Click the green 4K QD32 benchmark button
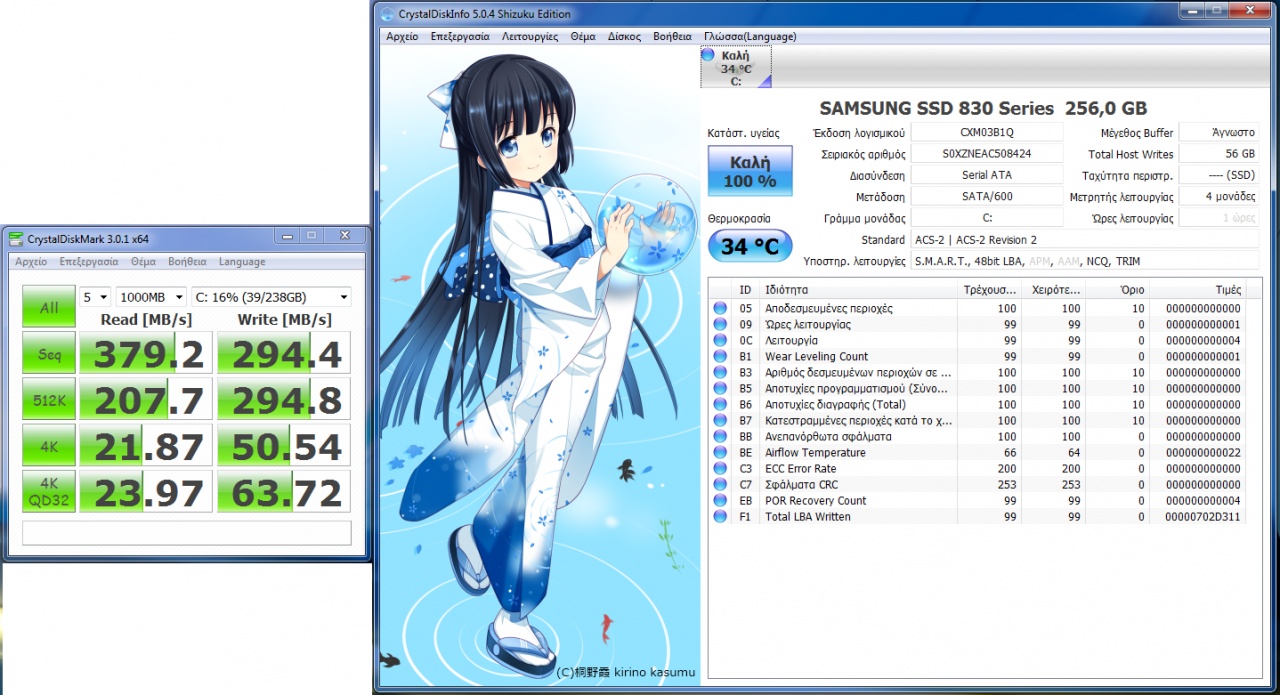The width and height of the screenshot is (1280, 695). [x=49, y=491]
